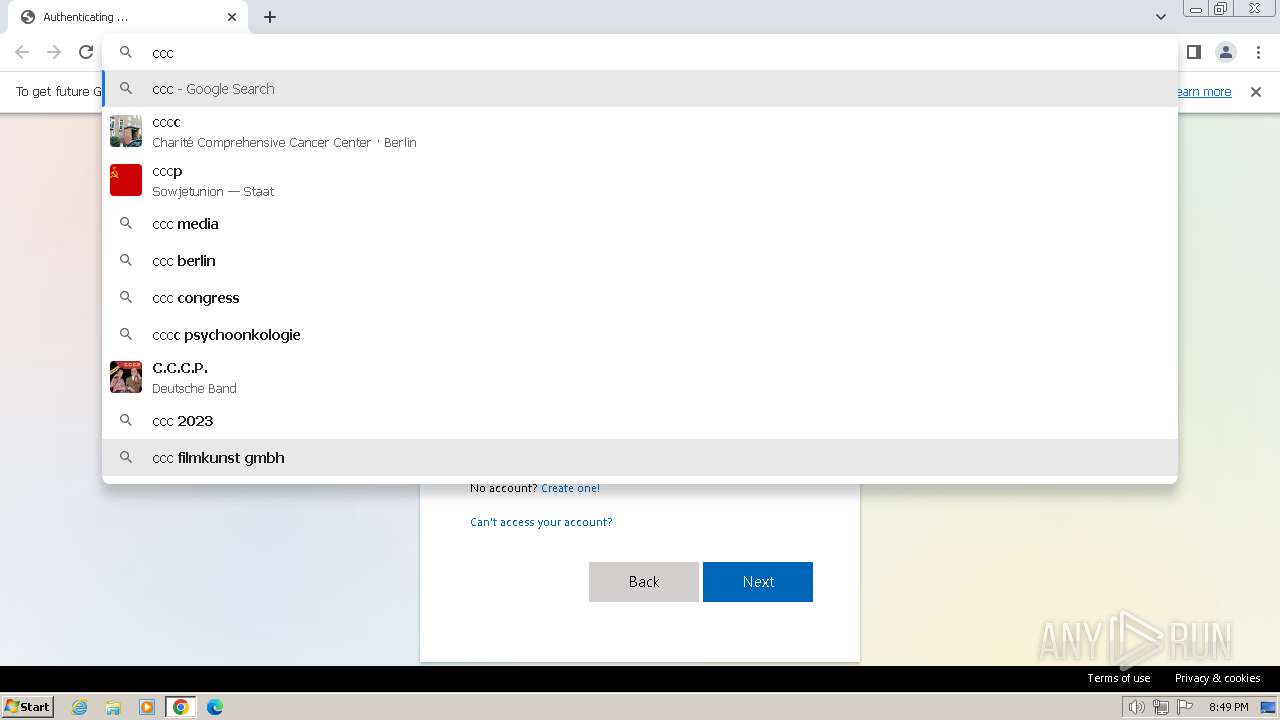Select the 'ccc media' suggestion
The image size is (1280, 720).
[640, 224]
